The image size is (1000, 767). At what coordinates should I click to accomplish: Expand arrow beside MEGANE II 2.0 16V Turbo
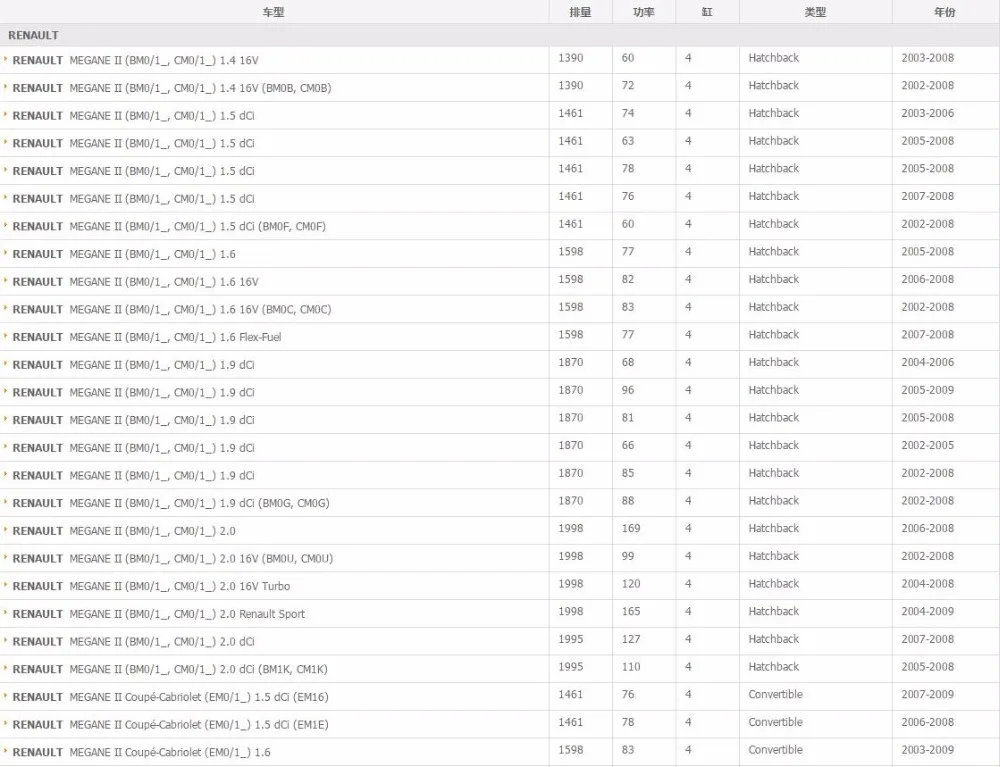[6, 585]
